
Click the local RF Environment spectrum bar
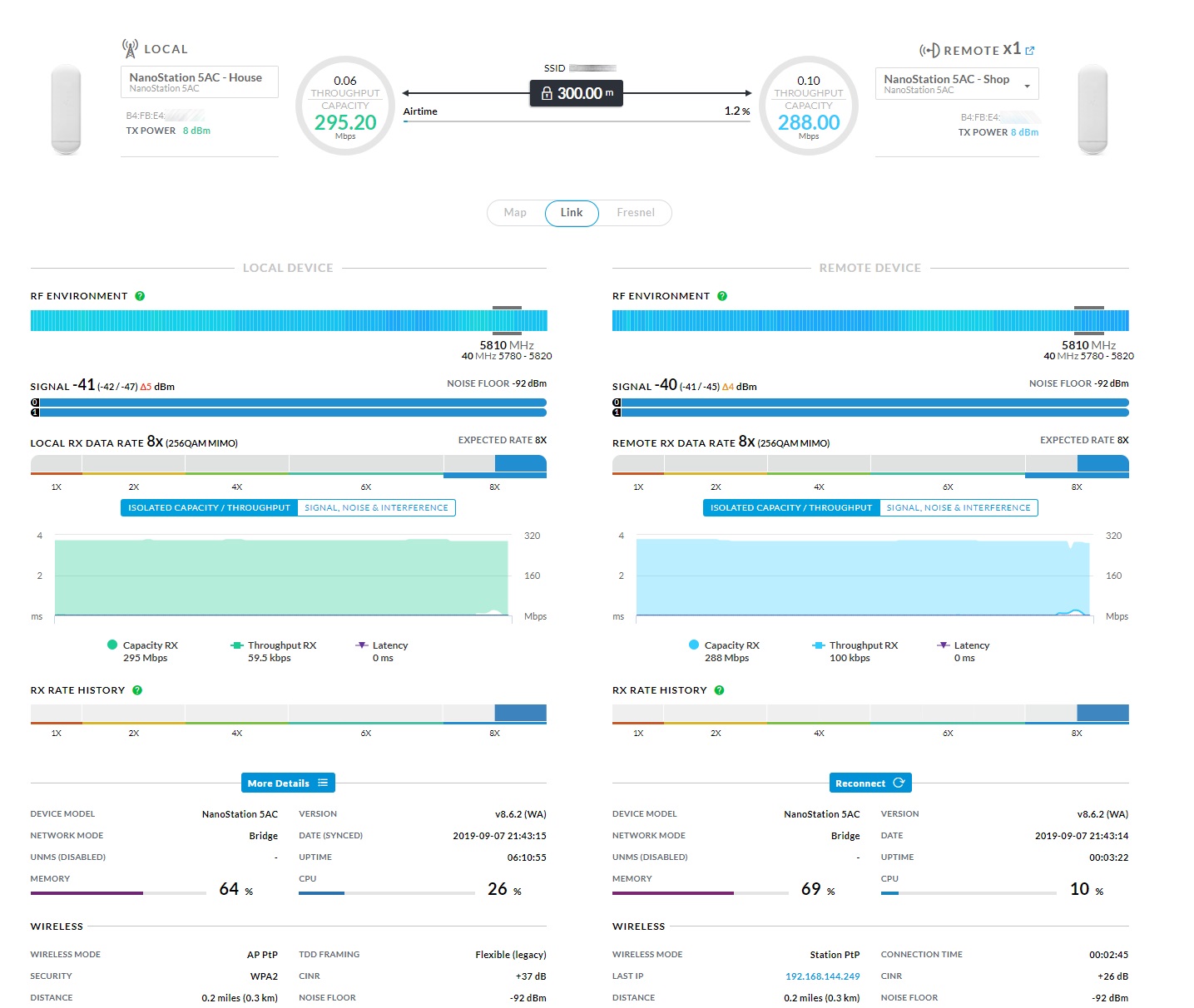click(x=289, y=321)
